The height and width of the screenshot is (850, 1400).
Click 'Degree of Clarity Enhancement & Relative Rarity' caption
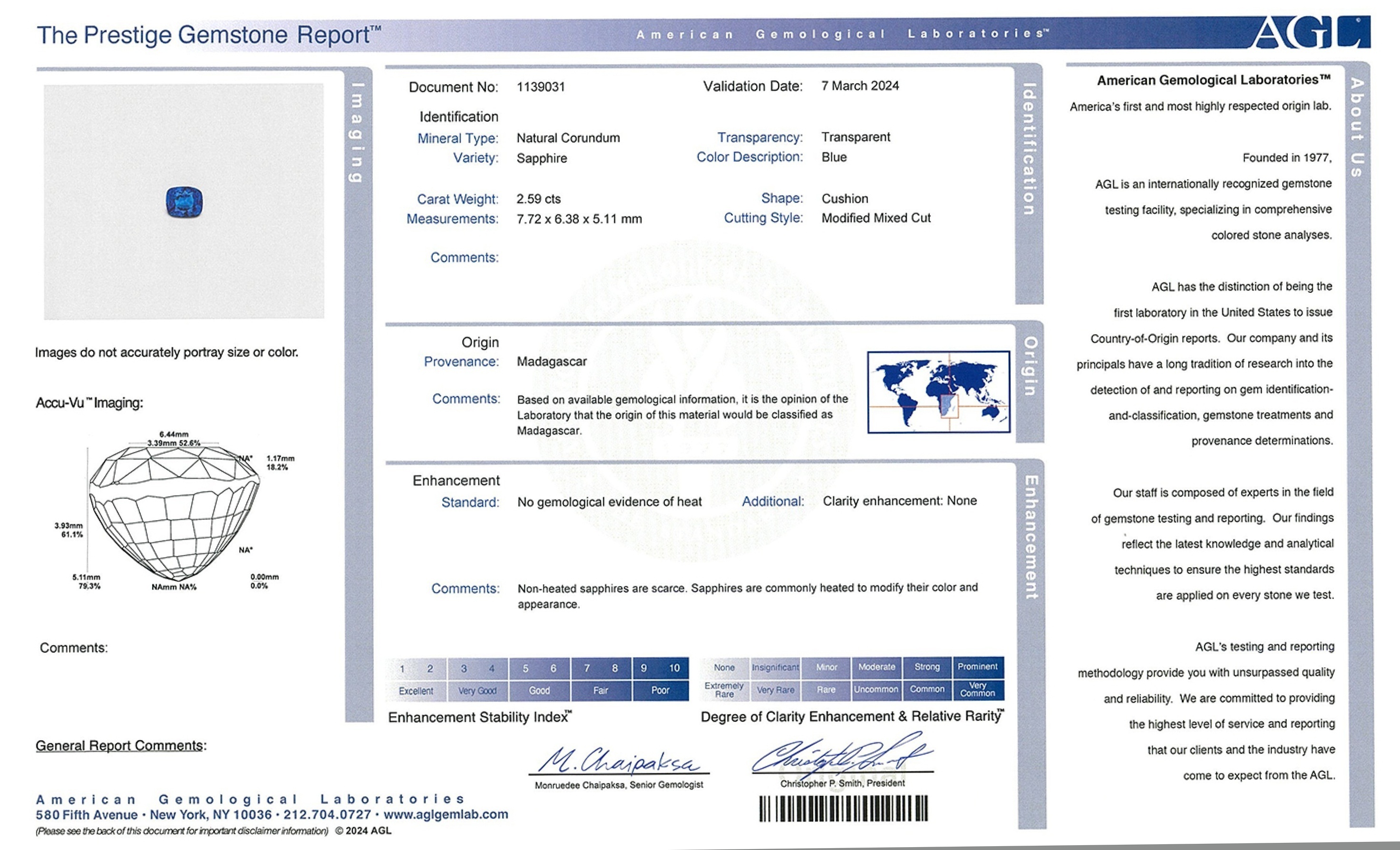click(x=853, y=716)
